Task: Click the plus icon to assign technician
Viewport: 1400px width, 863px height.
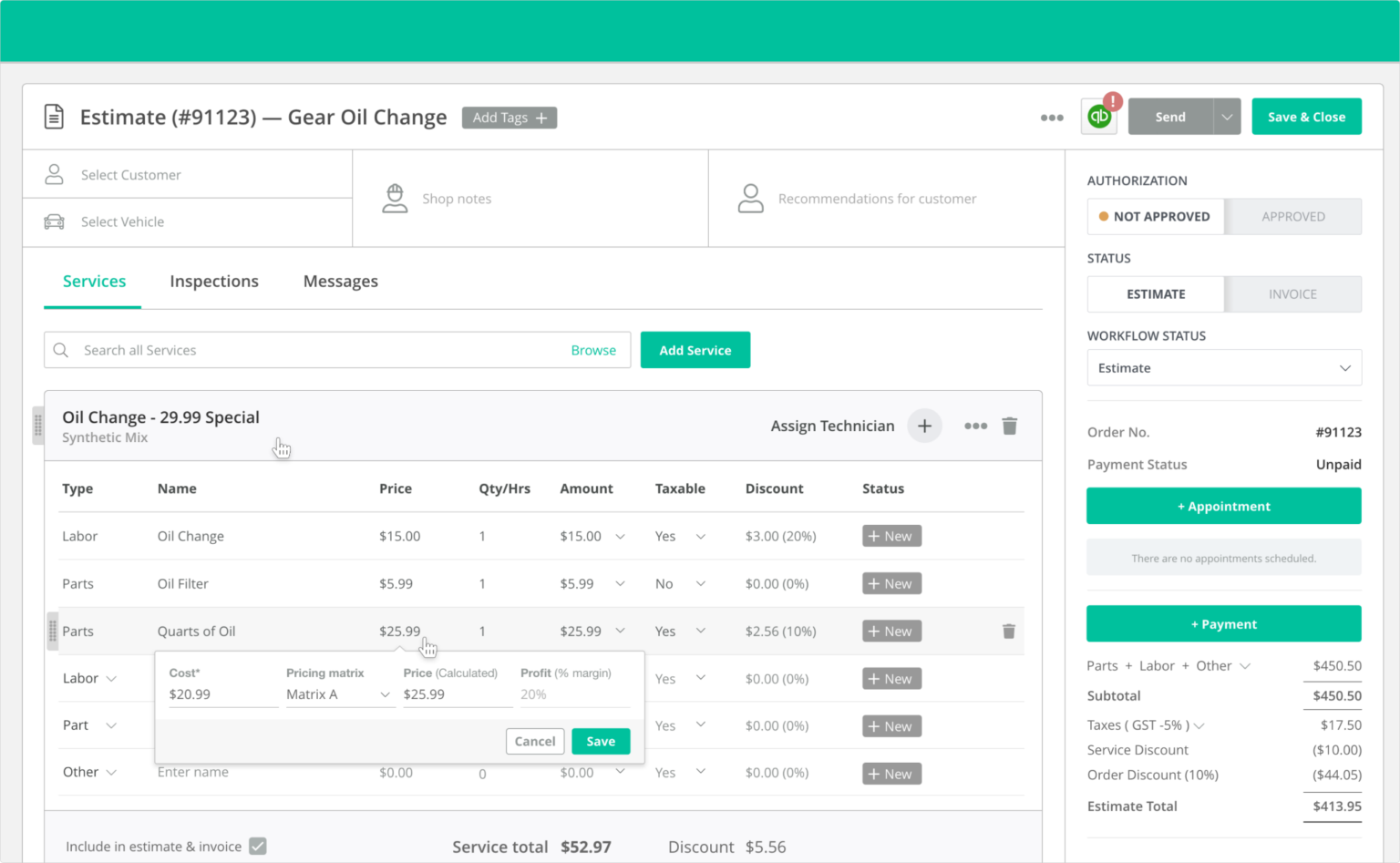Action: (x=924, y=426)
